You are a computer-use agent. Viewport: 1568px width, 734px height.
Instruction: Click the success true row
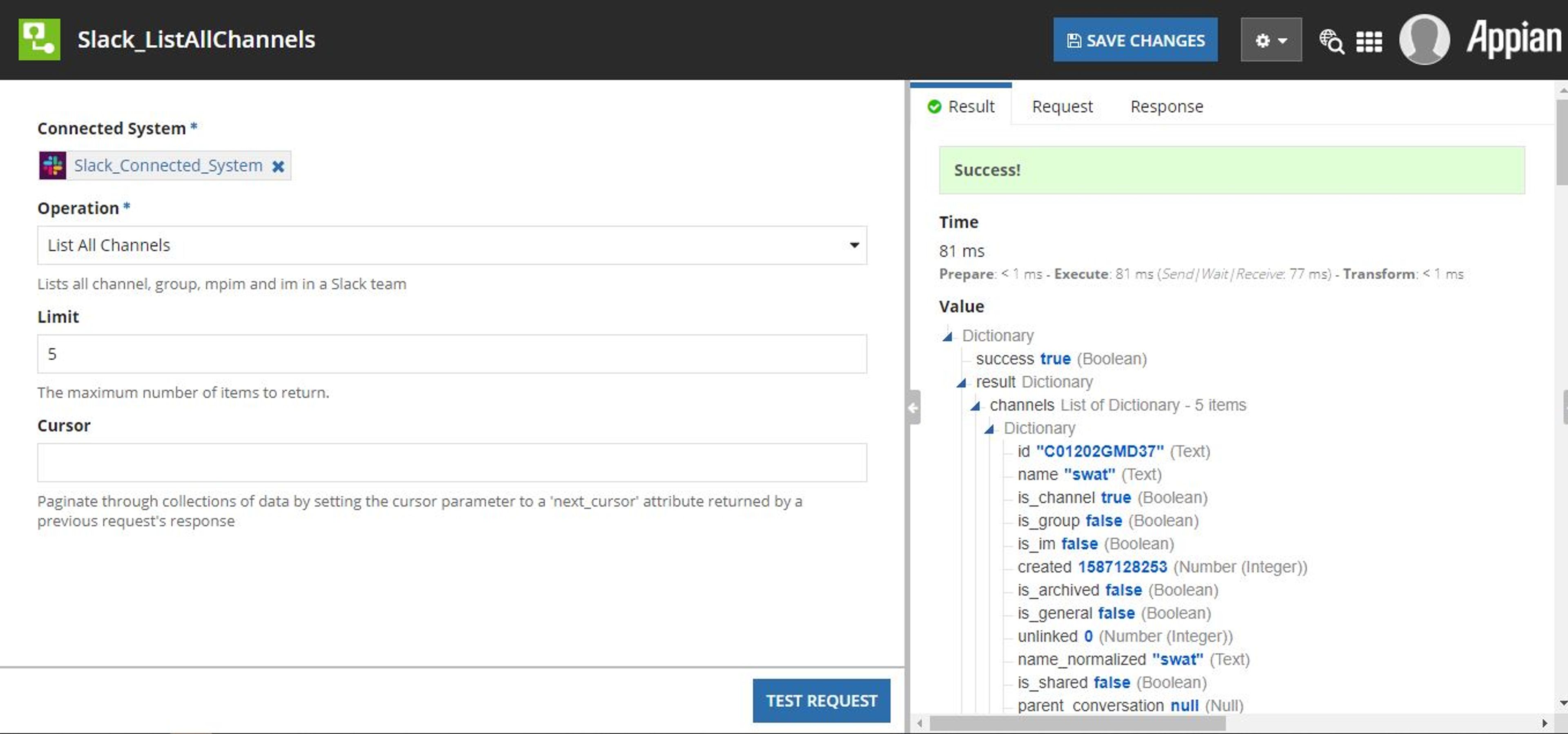[x=1061, y=358]
